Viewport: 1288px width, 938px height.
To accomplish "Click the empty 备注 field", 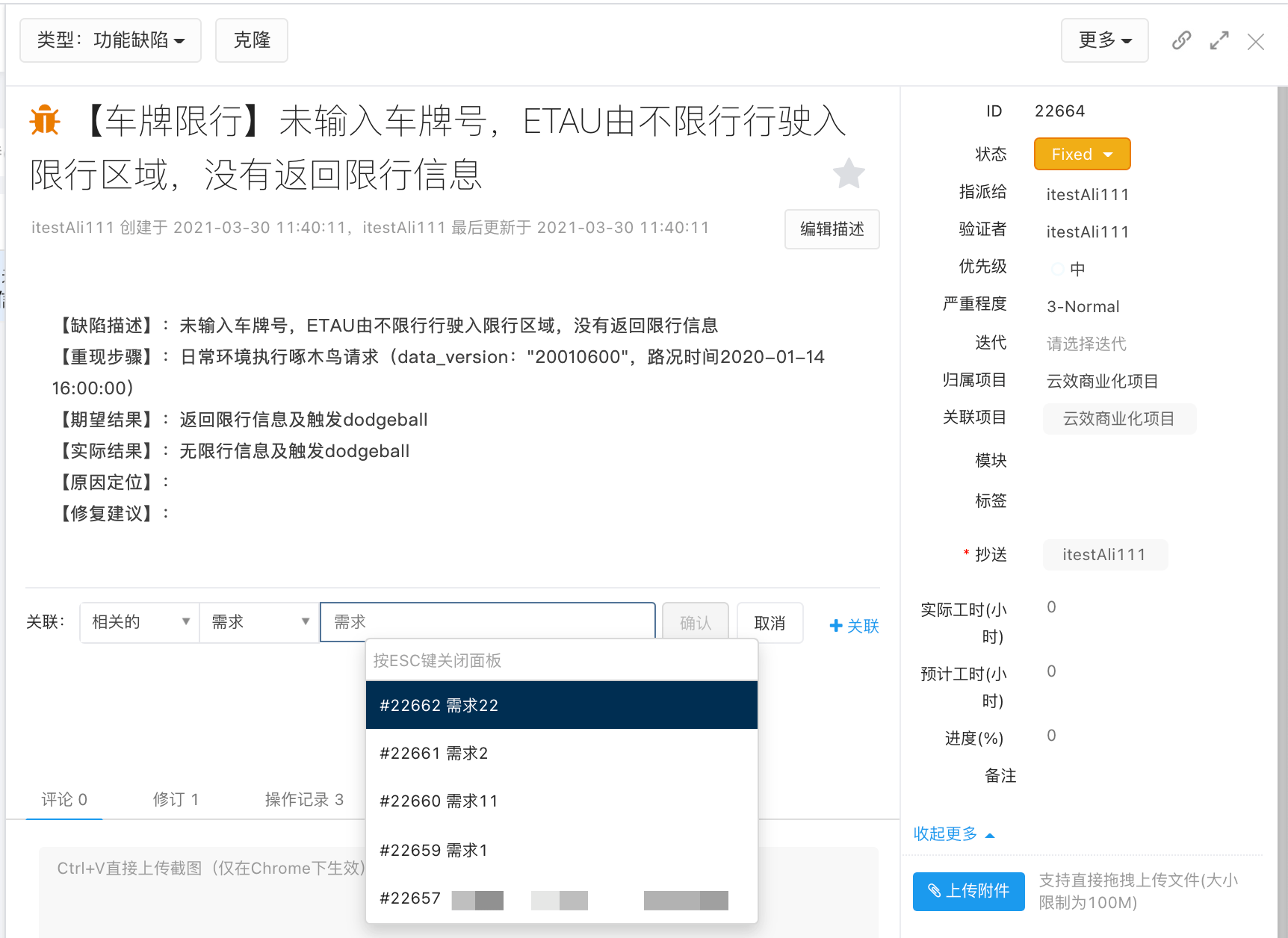I will [1151, 775].
